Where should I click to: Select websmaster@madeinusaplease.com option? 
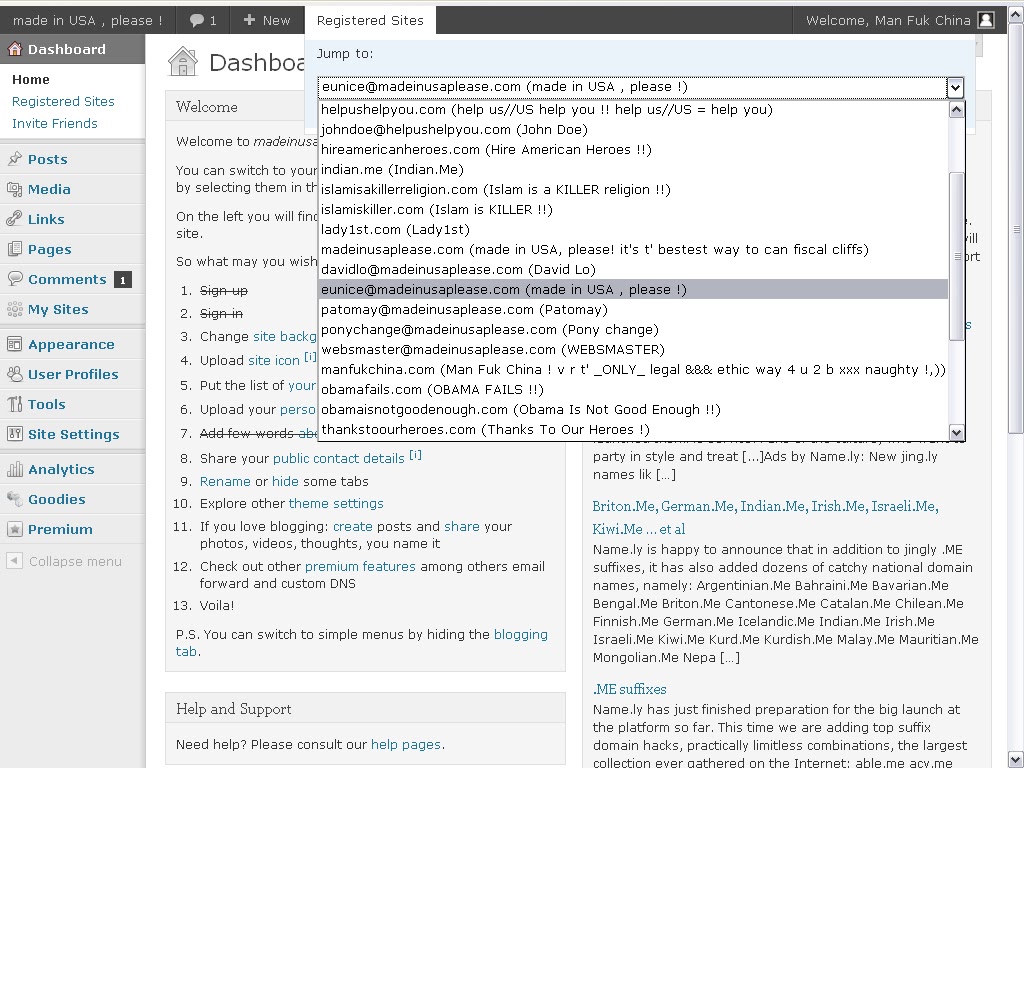coord(633,349)
